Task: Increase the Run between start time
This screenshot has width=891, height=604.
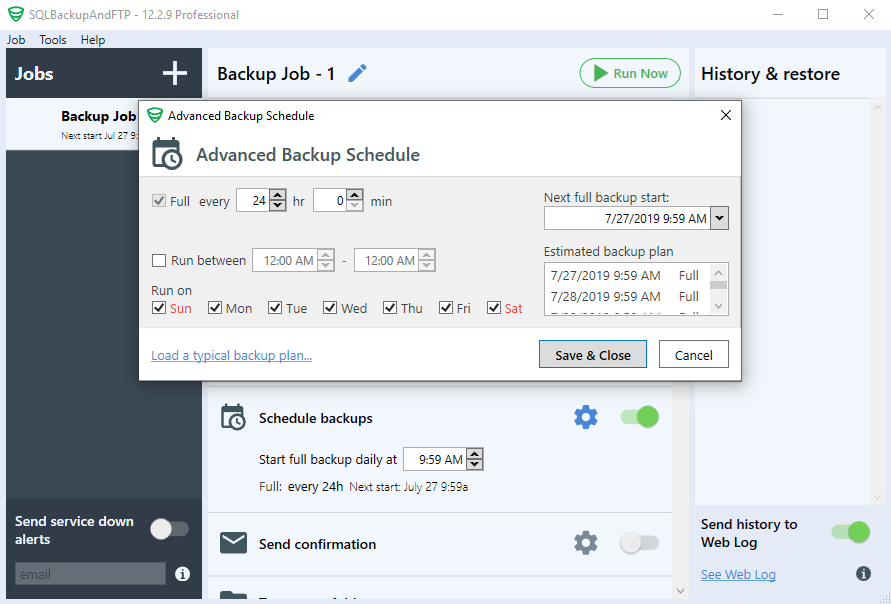Action: pyautogui.click(x=326, y=255)
